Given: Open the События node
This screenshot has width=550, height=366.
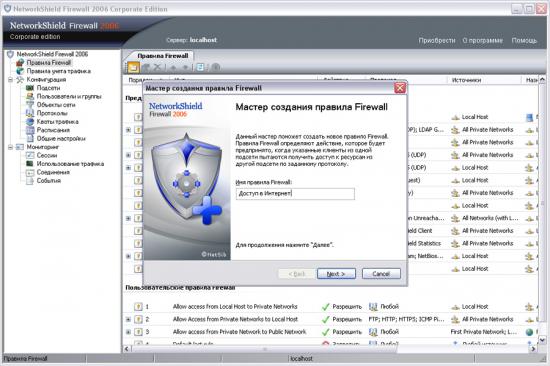Looking at the screenshot, I should 49,180.
